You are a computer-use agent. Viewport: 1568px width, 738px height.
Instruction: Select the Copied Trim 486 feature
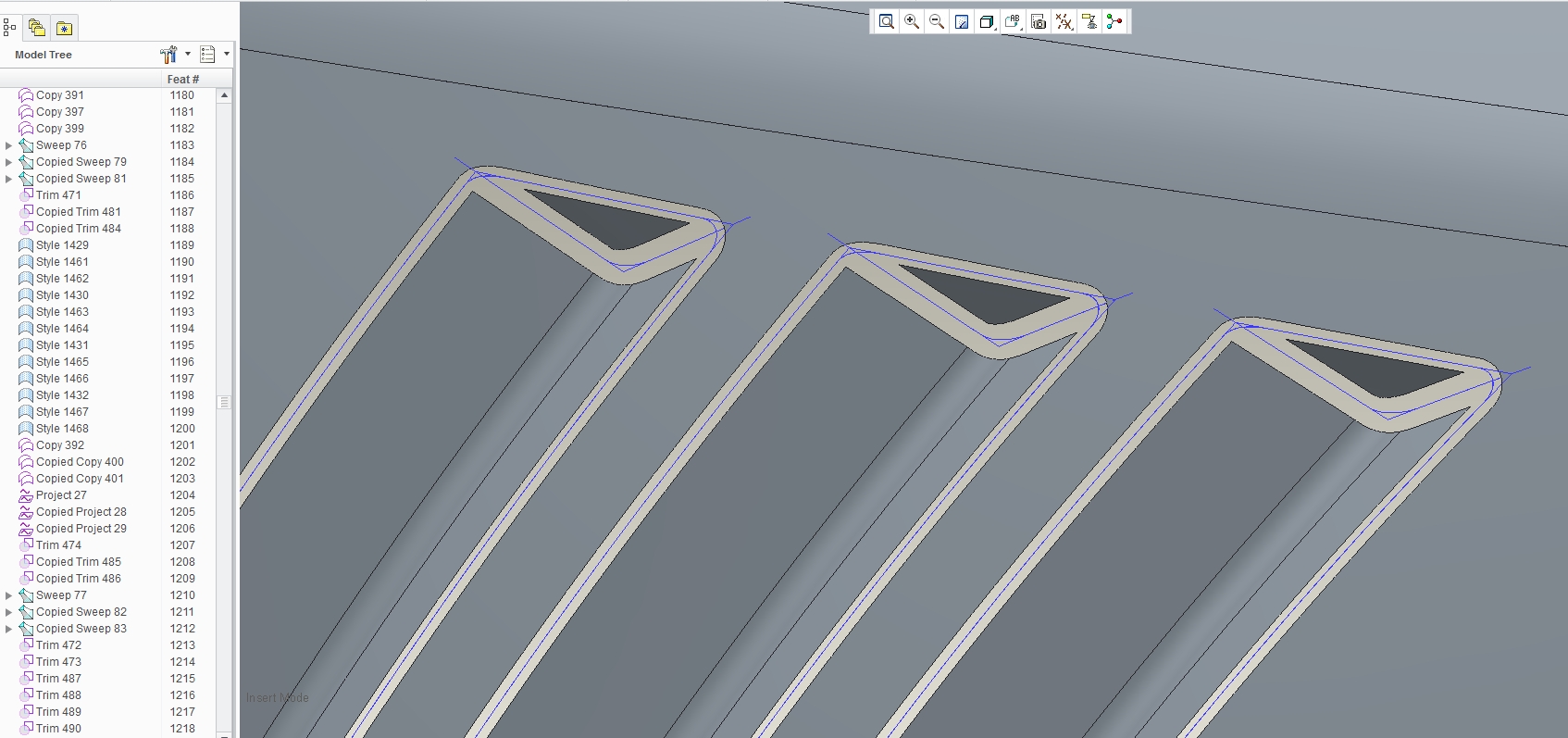tap(79, 579)
